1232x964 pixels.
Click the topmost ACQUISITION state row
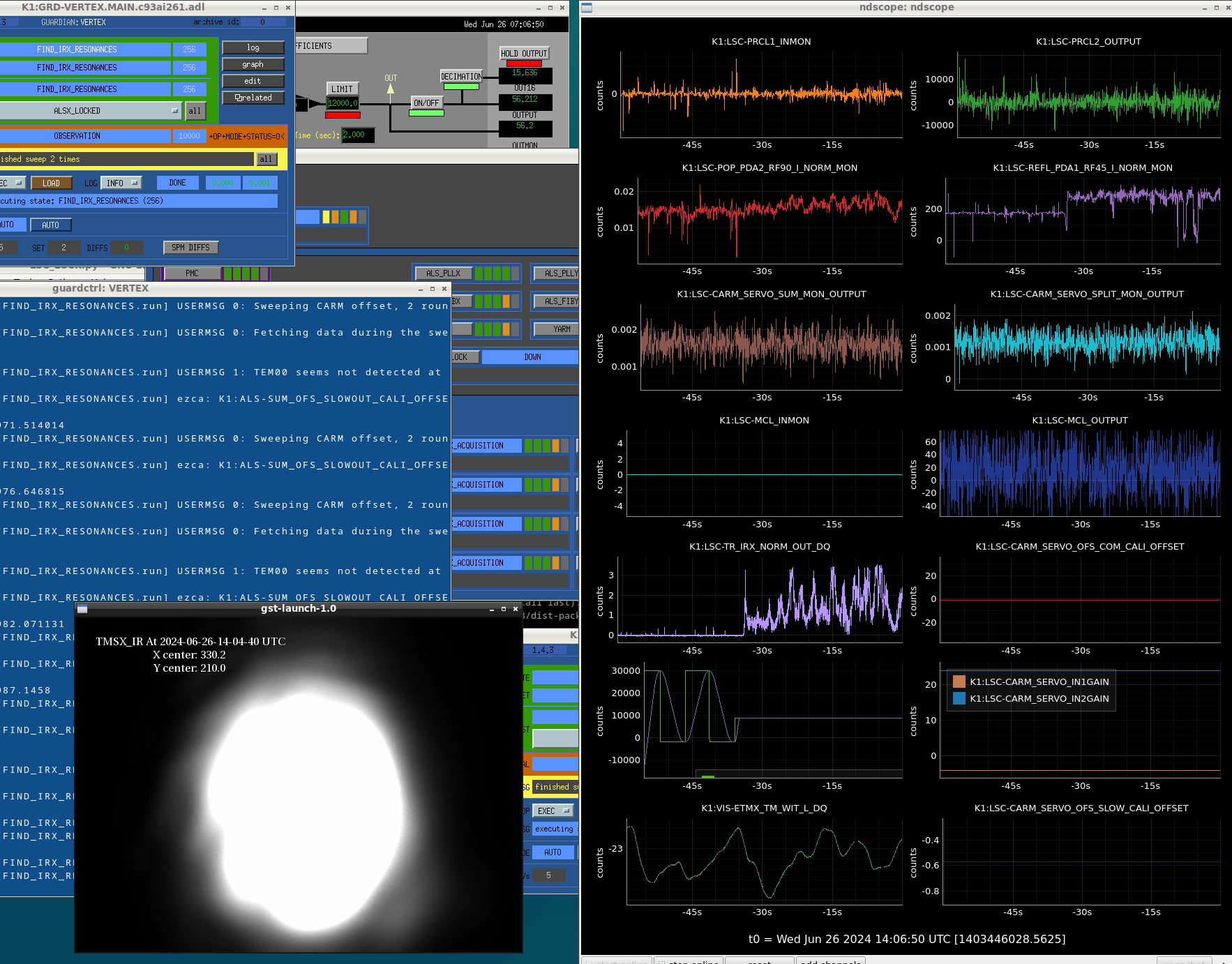(x=487, y=446)
